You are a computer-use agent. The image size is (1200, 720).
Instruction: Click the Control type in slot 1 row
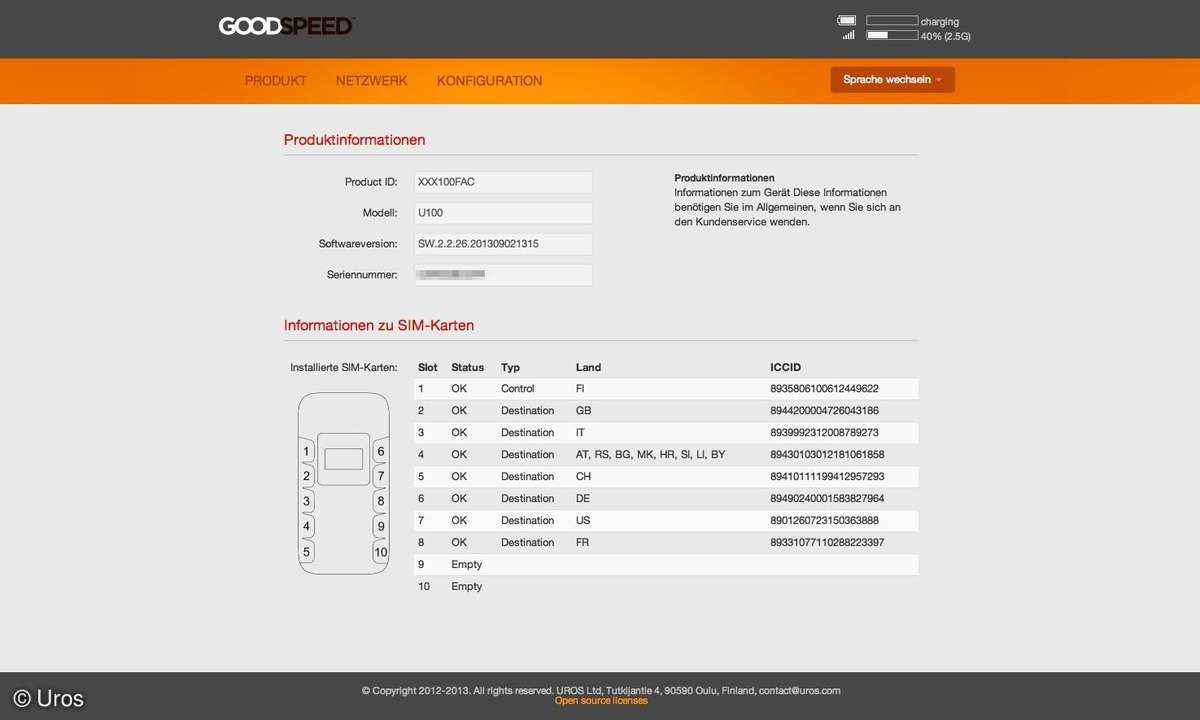pyautogui.click(x=518, y=389)
